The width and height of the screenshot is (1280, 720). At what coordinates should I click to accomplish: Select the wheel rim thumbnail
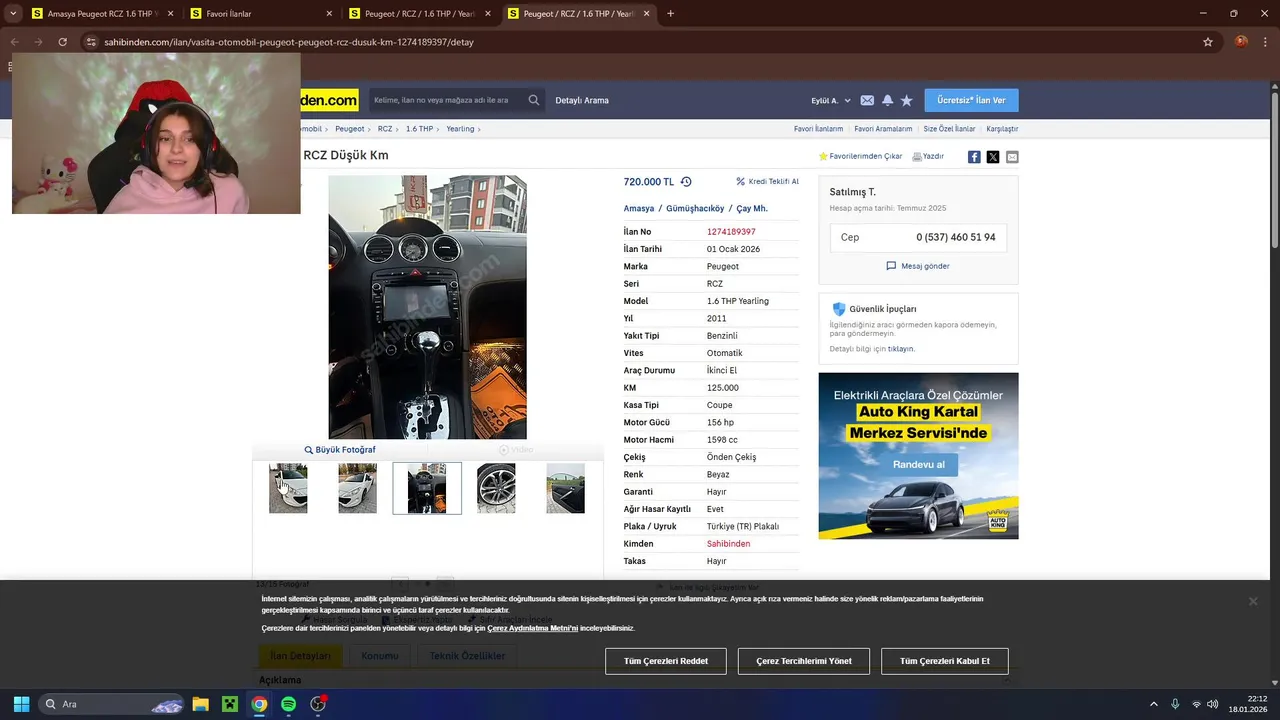496,488
